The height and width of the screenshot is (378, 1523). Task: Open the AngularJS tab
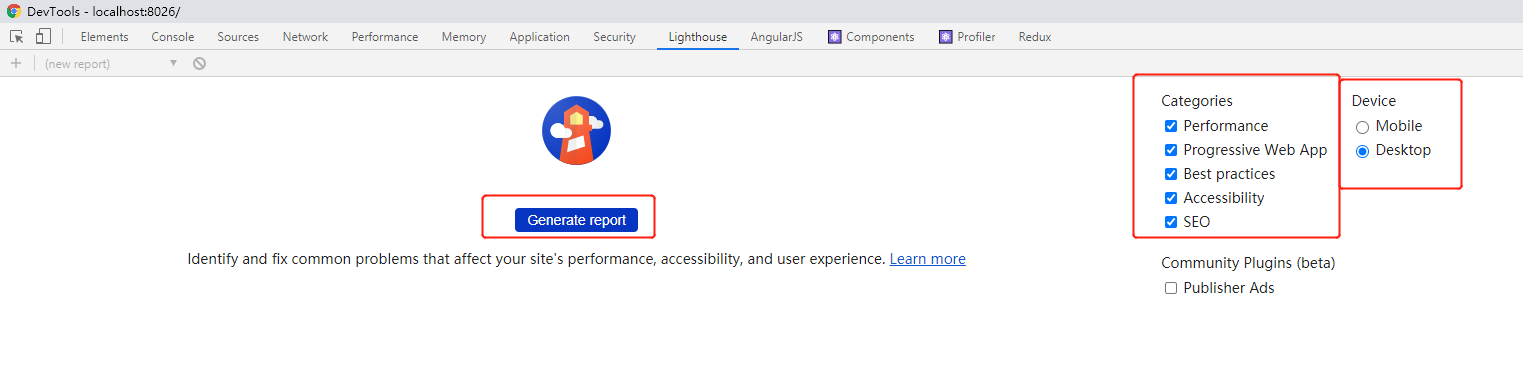tap(777, 37)
